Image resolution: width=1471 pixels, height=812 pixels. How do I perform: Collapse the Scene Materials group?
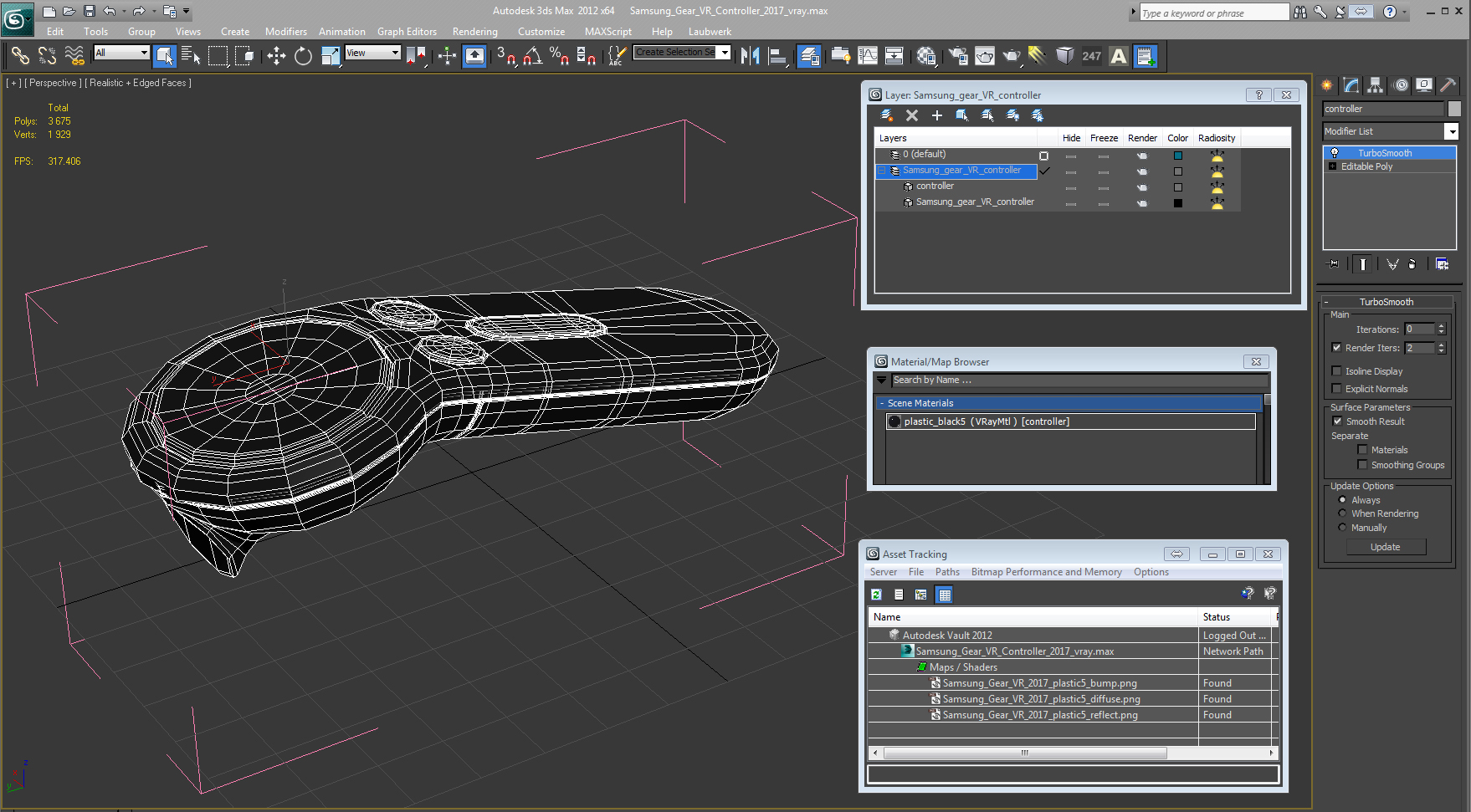pos(882,403)
